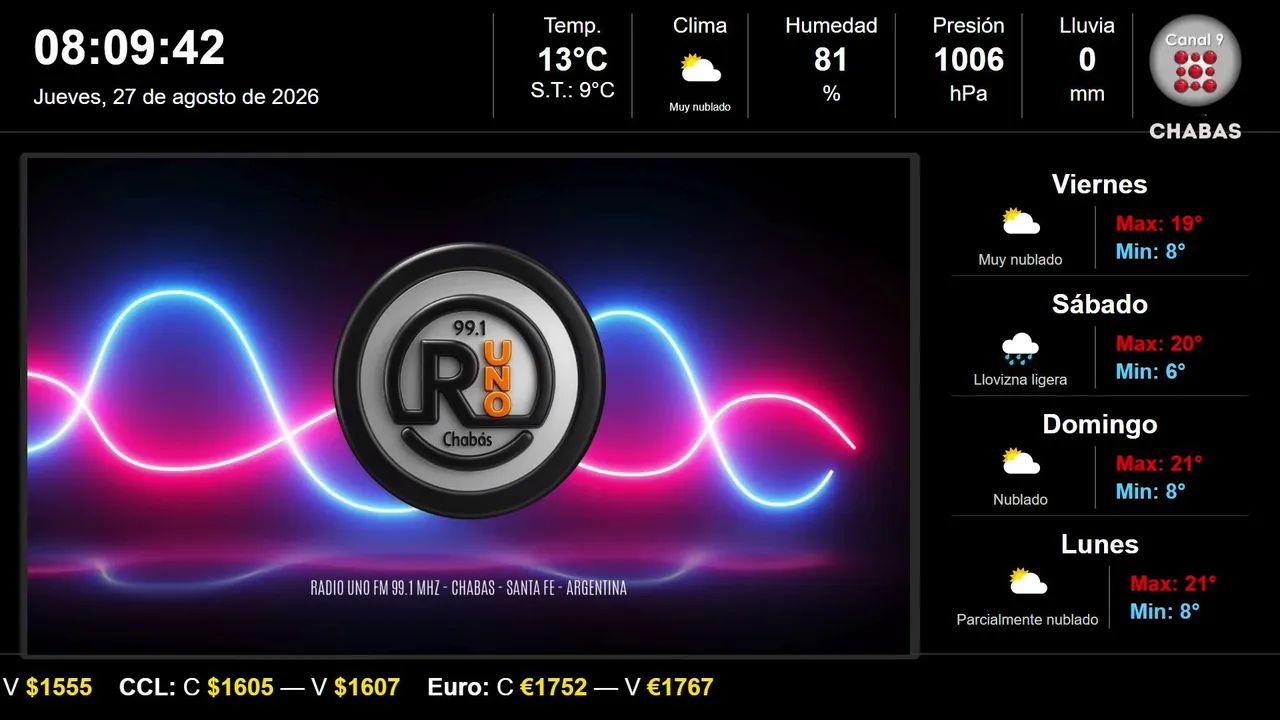Click the Temp. heading
Image resolution: width=1280 pixels, height=720 pixels.
pyautogui.click(x=572, y=26)
